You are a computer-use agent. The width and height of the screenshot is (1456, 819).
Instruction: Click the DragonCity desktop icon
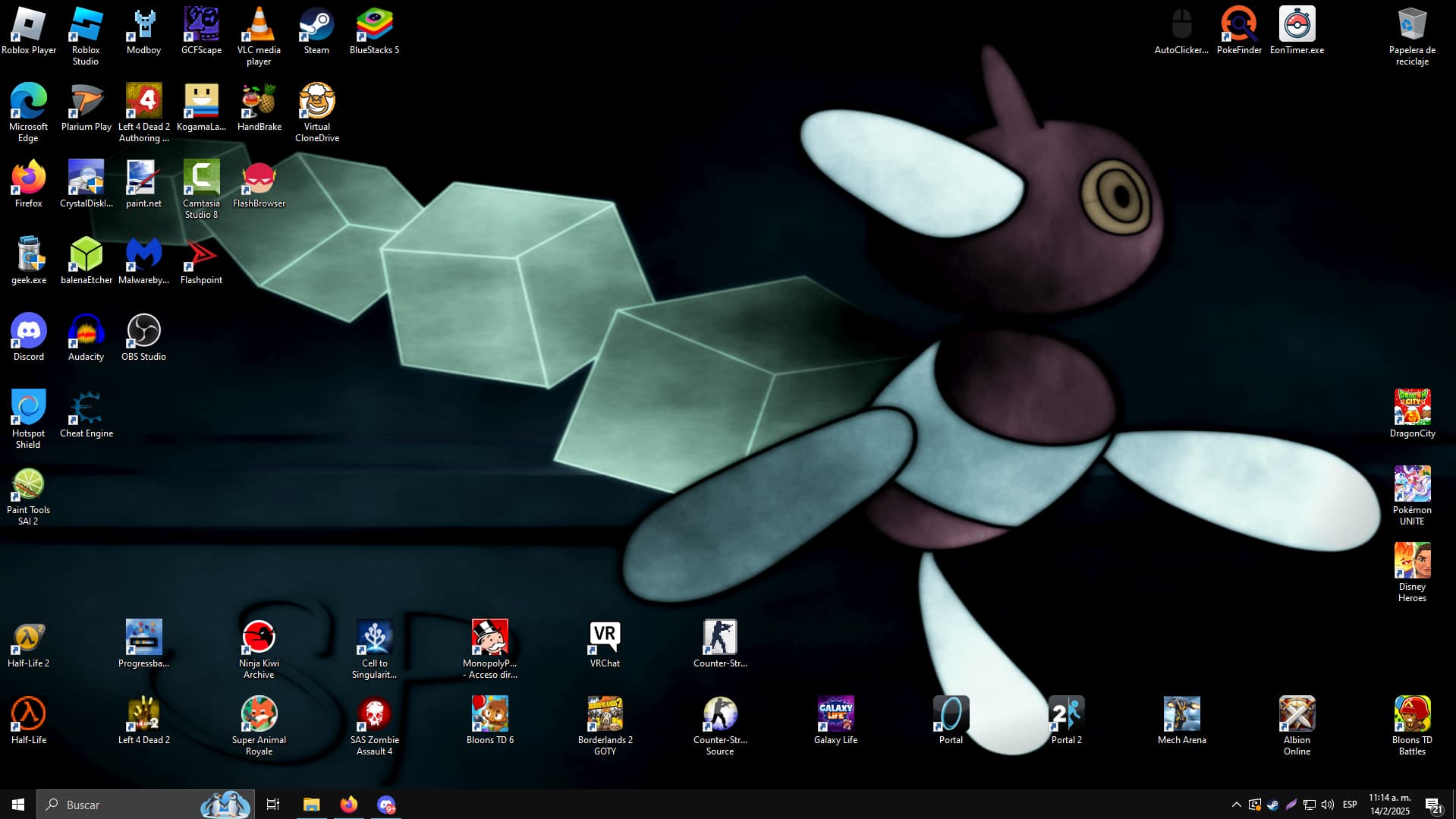(1412, 414)
